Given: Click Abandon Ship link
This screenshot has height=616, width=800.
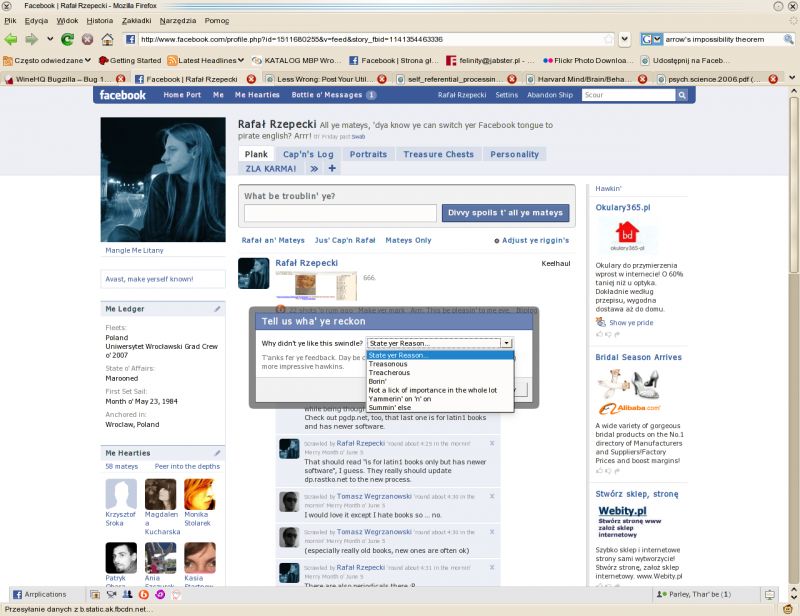Looking at the screenshot, I should pyautogui.click(x=549, y=95).
